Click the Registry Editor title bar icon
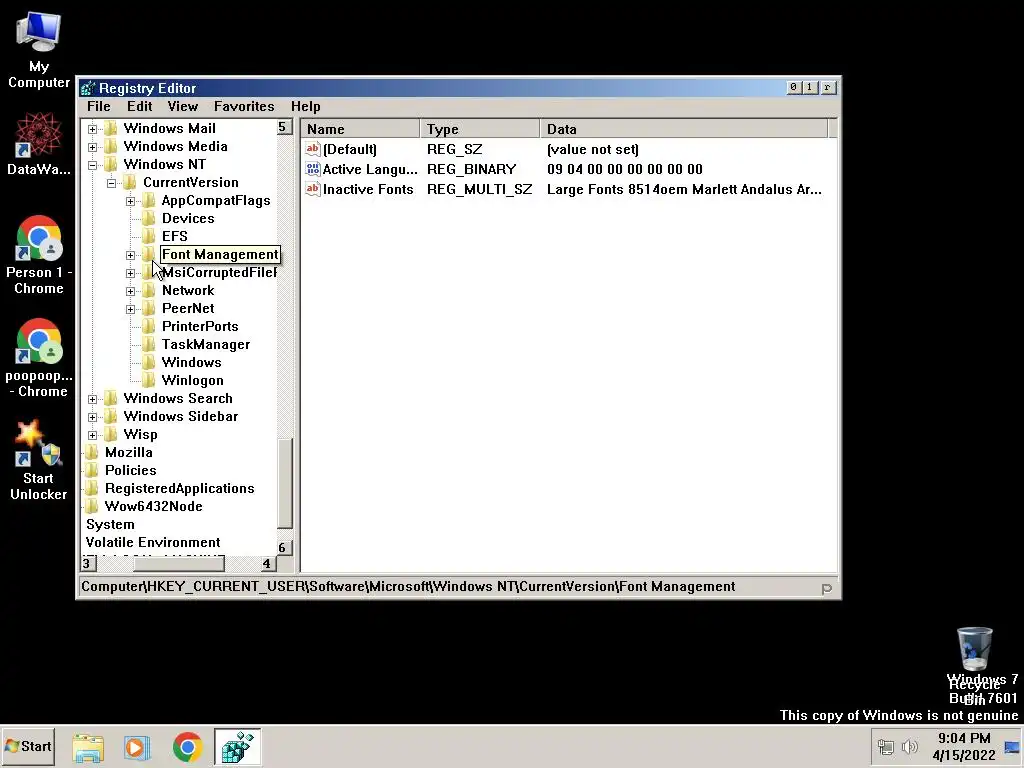 (88, 88)
